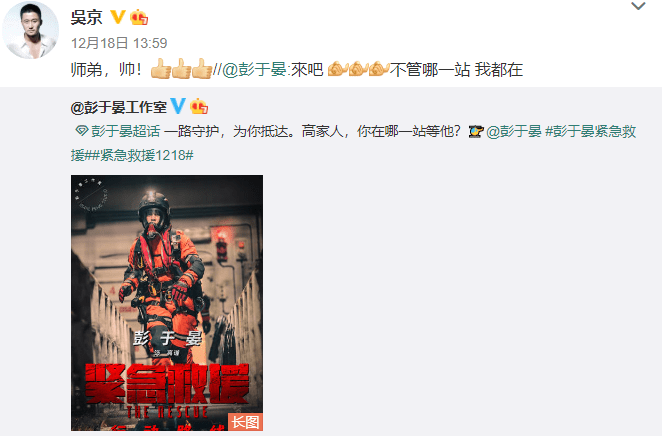This screenshot has height=436, width=662.
Task: Click the crown badge beside 彭于晏工作室
Action: pyautogui.click(x=199, y=106)
